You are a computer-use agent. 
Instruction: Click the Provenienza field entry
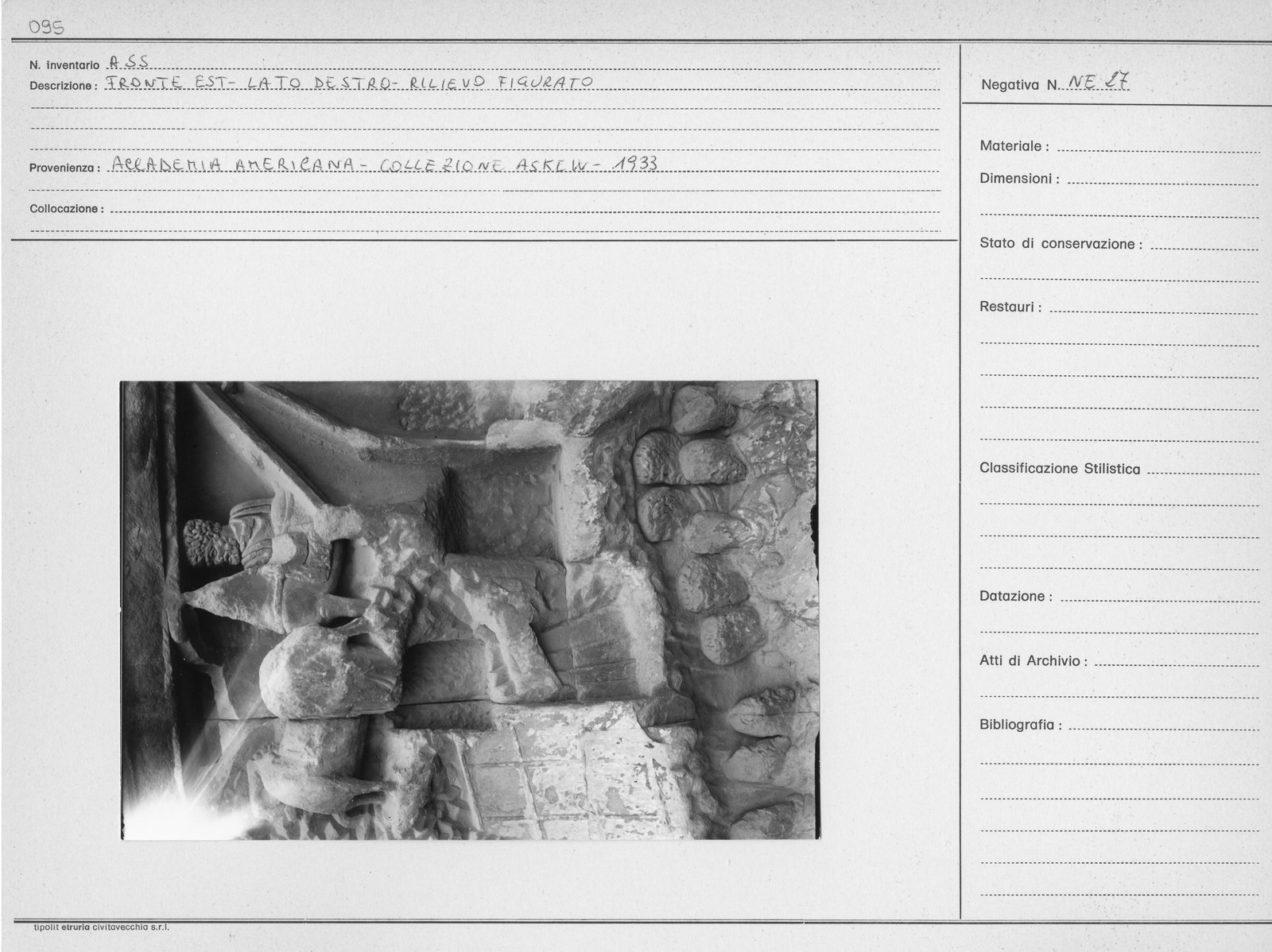coord(384,164)
